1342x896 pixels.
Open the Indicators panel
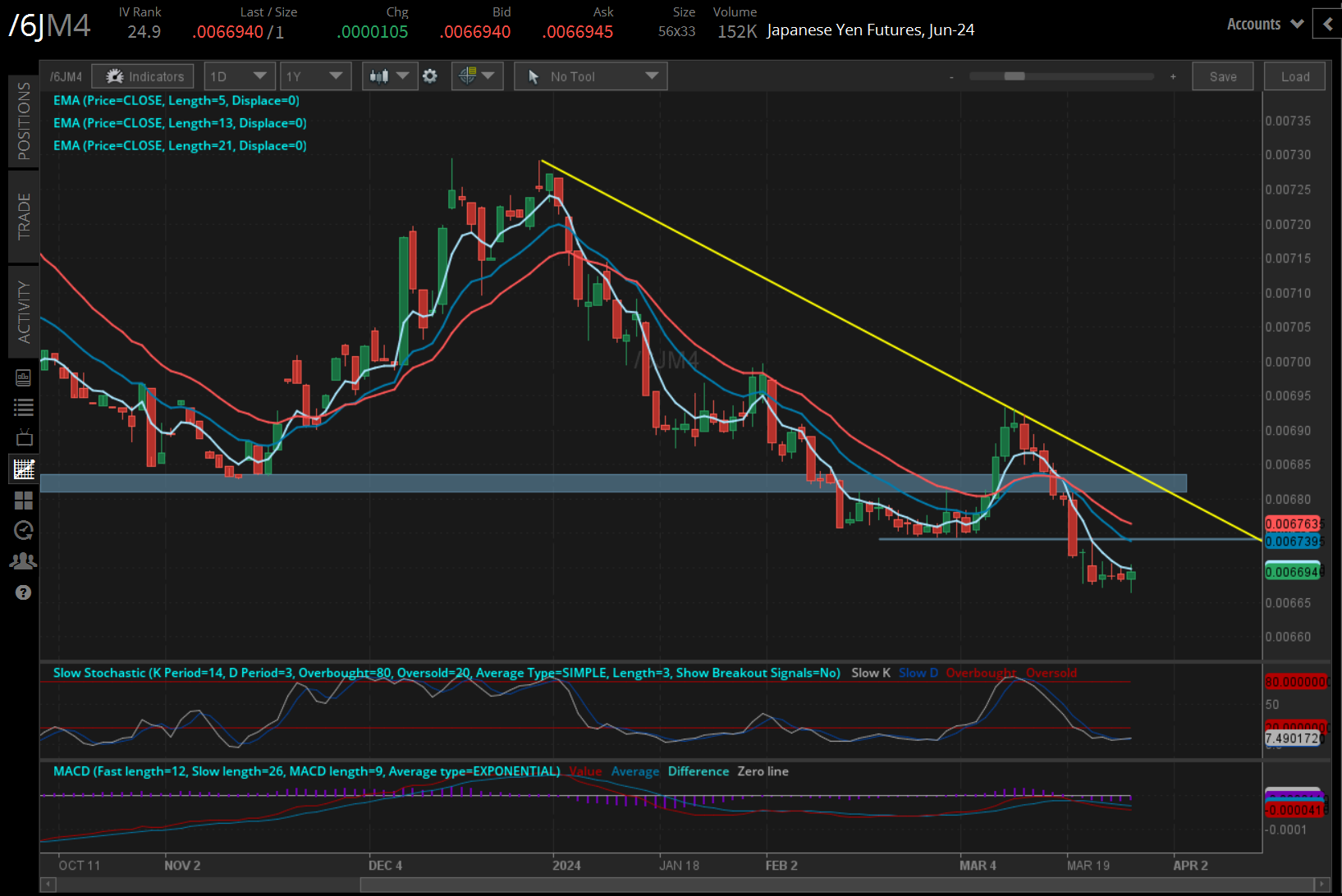(x=143, y=76)
